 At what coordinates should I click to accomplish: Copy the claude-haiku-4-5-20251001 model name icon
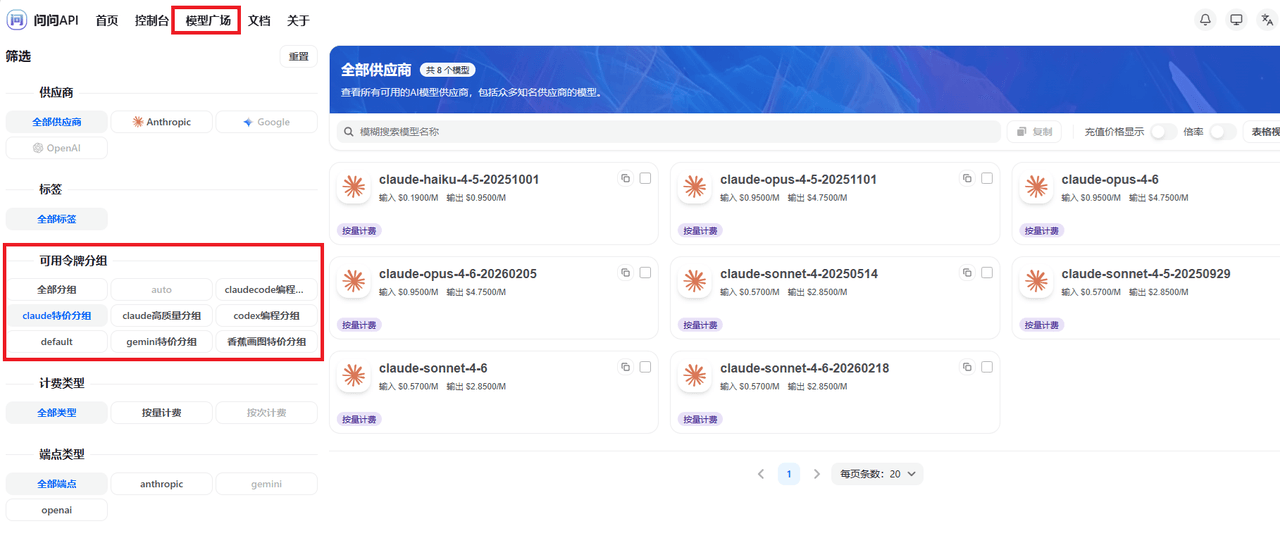coord(626,178)
